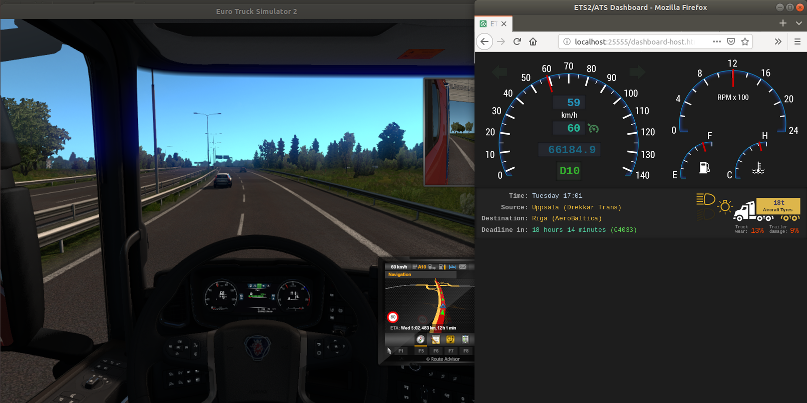
Task: Open Route Advisor navigation compass tab
Action: coord(420,339)
